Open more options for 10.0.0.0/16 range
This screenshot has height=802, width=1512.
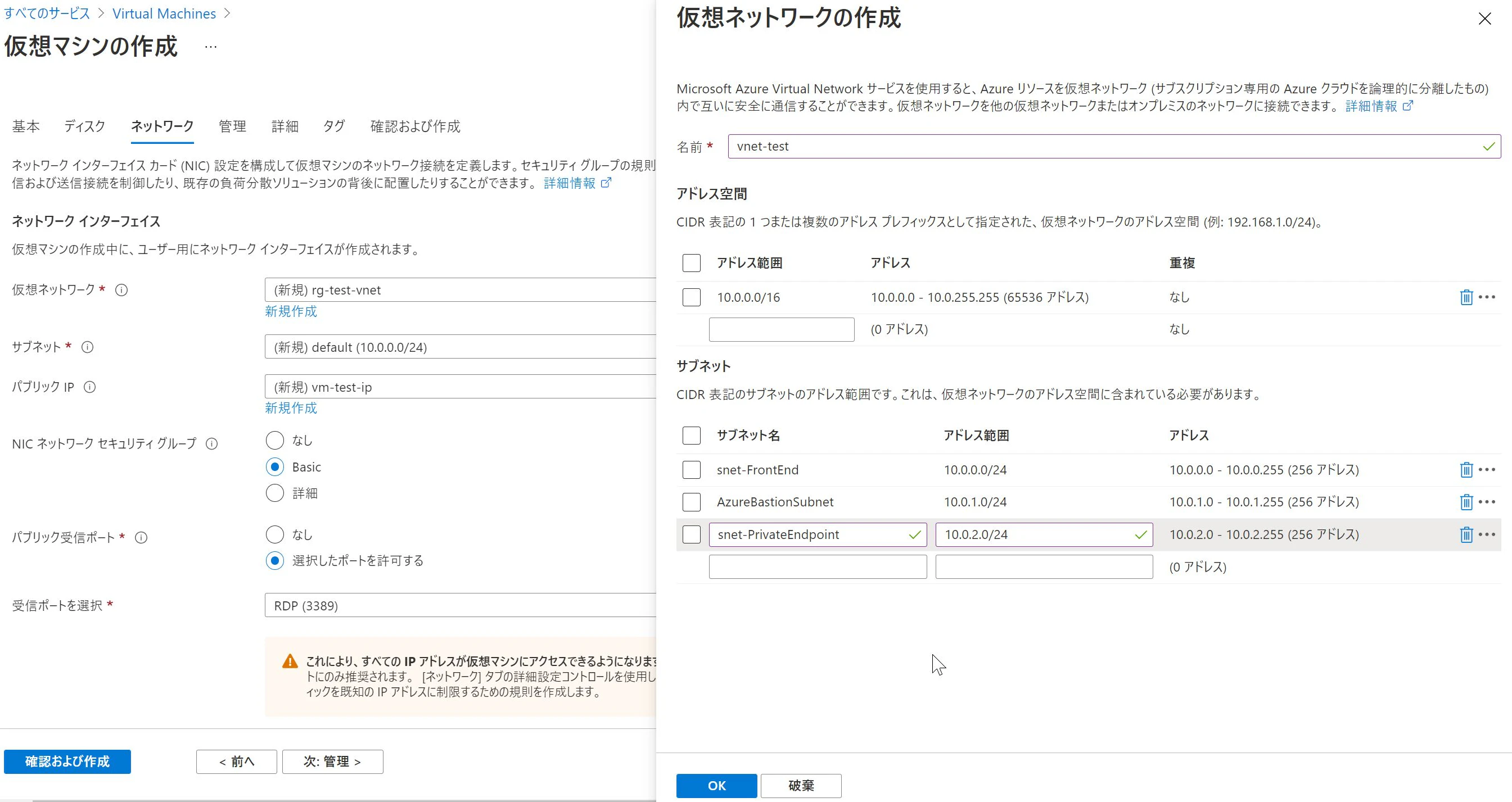click(x=1487, y=297)
